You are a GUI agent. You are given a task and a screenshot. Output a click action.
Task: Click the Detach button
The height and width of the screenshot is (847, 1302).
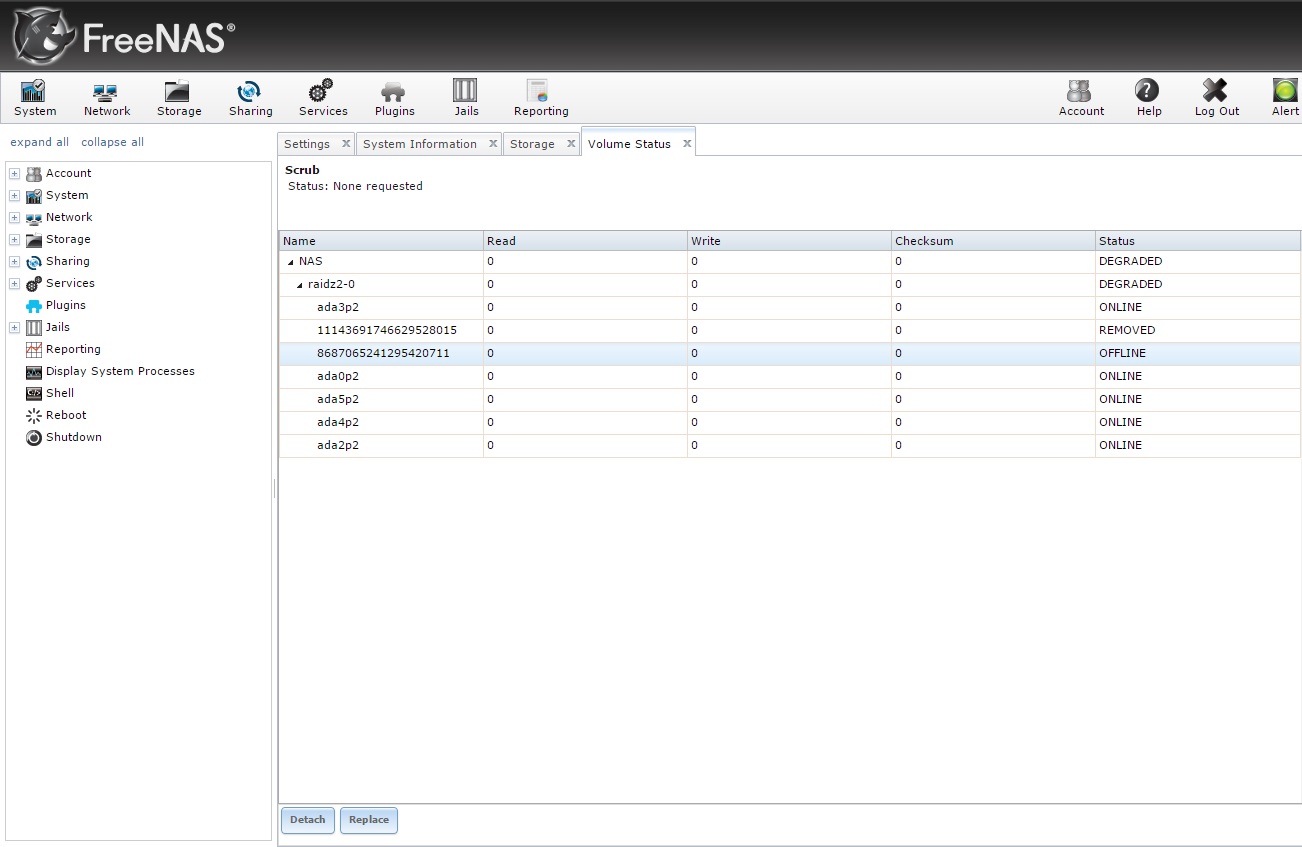(x=308, y=820)
